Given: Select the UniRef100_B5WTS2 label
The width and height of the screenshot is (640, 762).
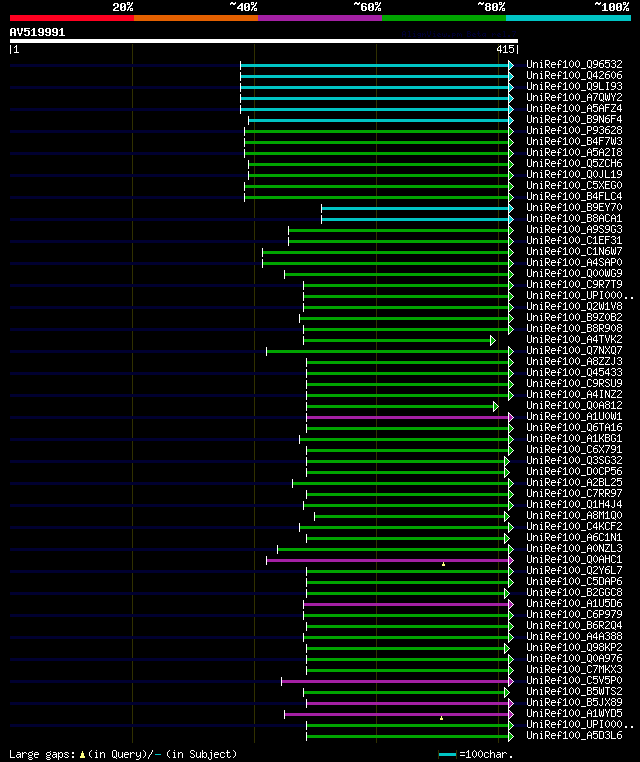Looking at the screenshot, I should (x=574, y=692).
